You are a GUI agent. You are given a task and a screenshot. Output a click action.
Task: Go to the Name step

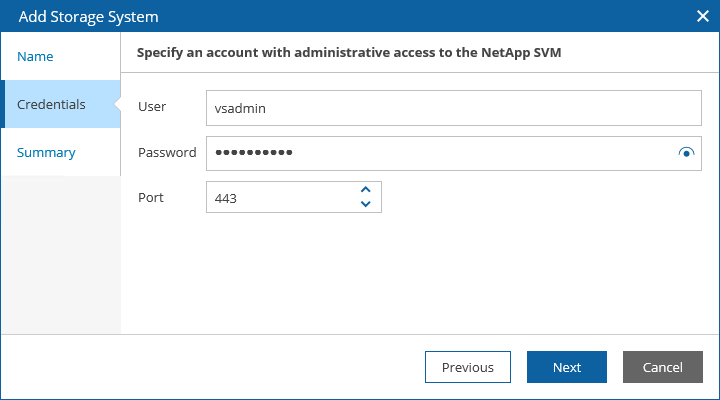(x=36, y=57)
